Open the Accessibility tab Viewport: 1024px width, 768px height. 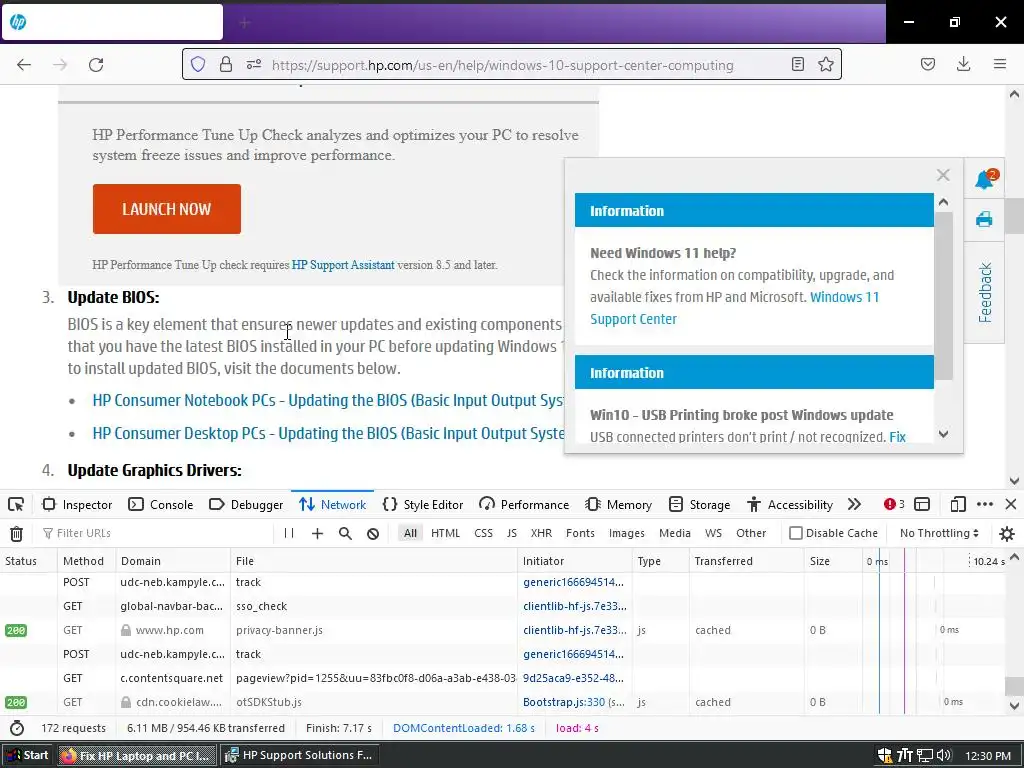790,504
